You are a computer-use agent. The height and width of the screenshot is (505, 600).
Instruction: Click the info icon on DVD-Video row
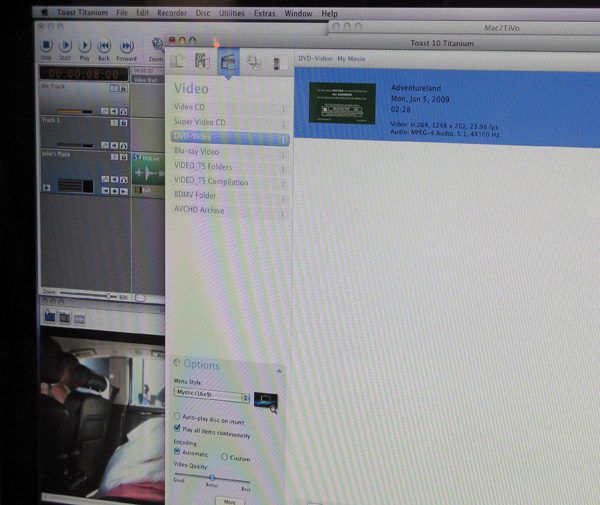coord(284,140)
